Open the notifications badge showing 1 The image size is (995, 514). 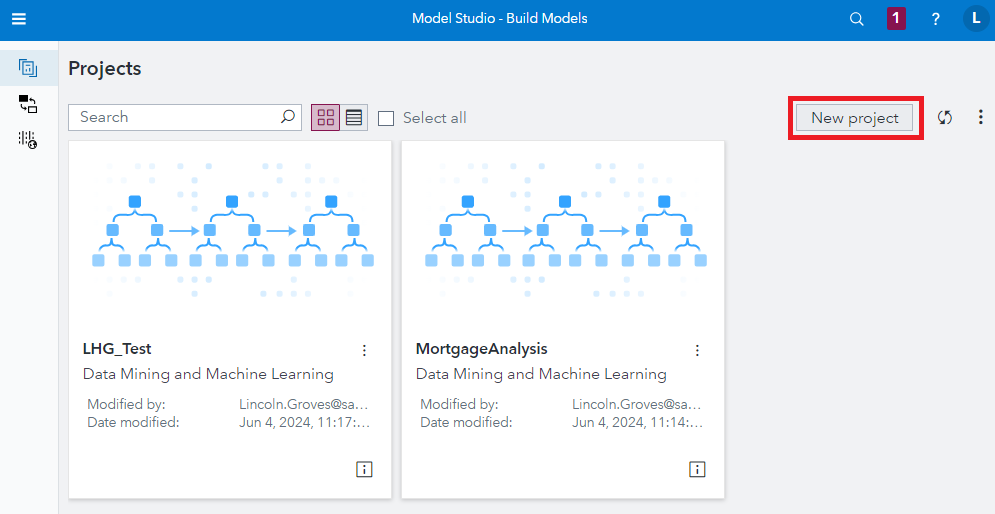[896, 18]
